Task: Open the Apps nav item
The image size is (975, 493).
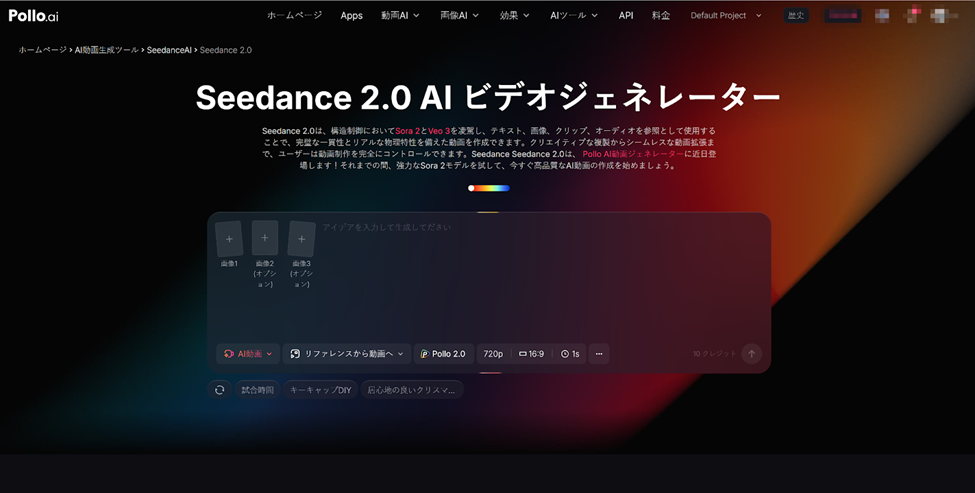Action: [x=351, y=16]
